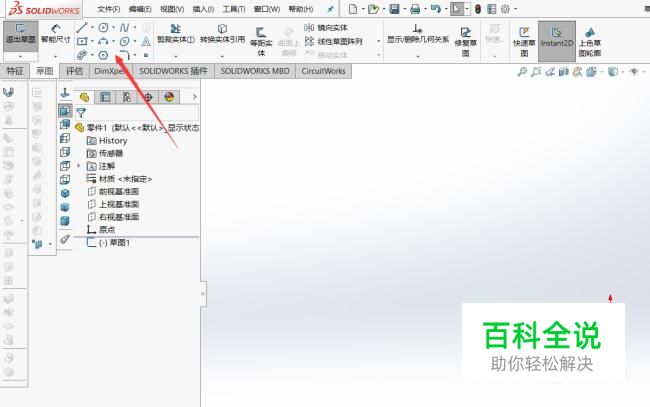The height and width of the screenshot is (407, 650).
Task: Click Display/Delete Relations (显示/删除几何关系)
Action: click(418, 34)
